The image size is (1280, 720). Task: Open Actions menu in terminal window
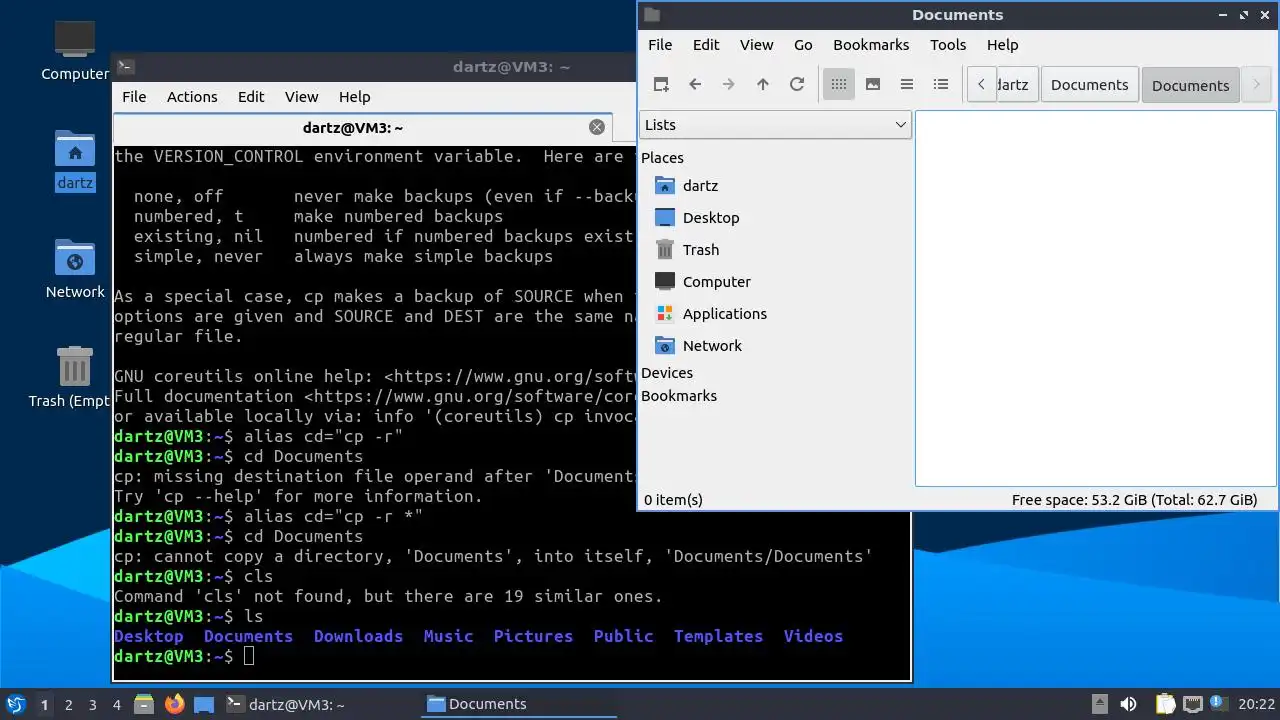point(192,97)
